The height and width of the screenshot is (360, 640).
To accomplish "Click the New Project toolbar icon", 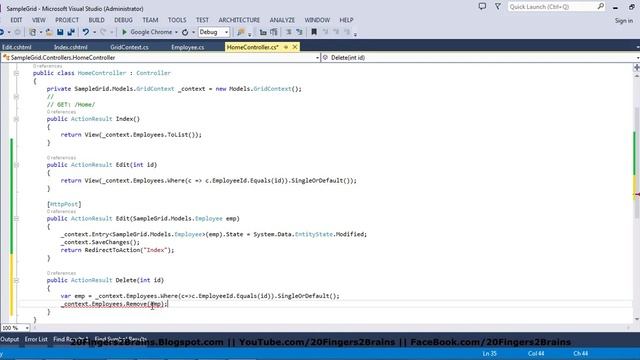I will (32, 32).
